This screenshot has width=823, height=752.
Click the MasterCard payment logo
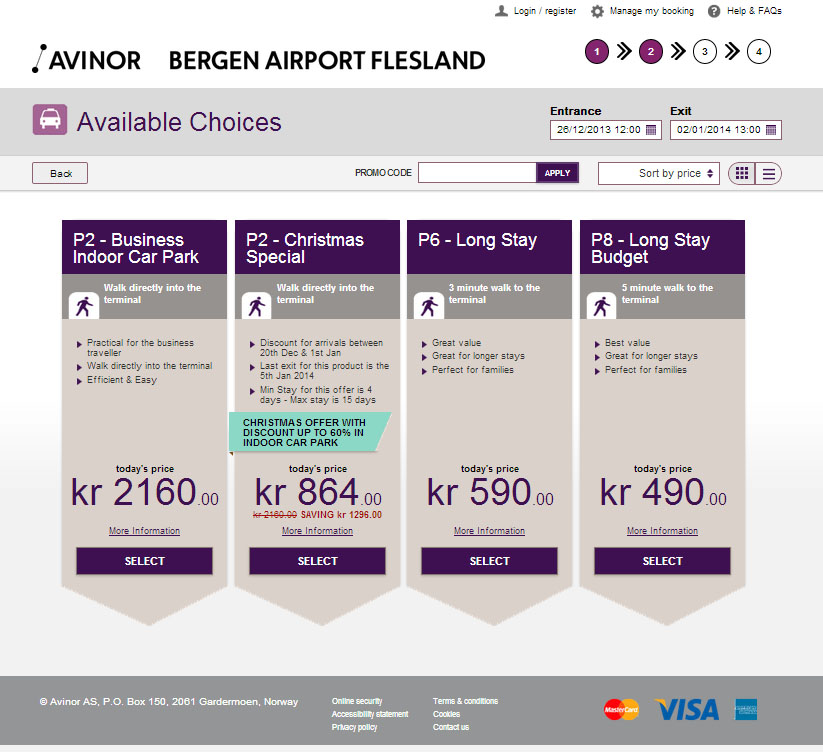point(621,709)
